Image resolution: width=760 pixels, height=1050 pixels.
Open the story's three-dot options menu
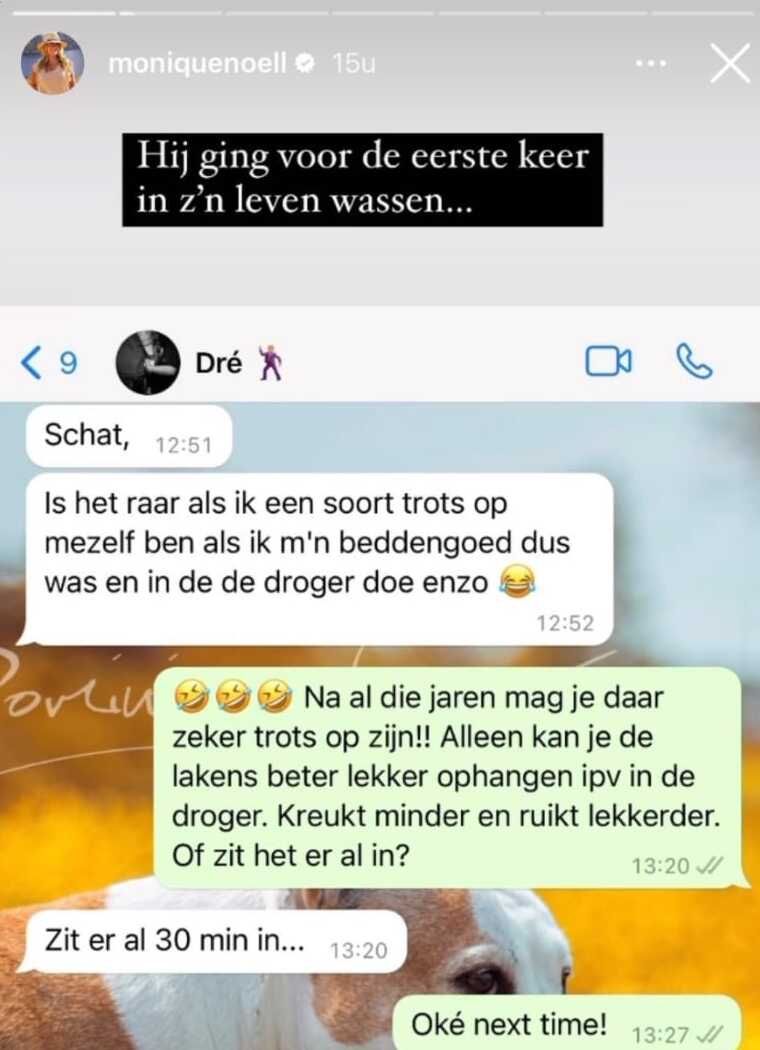(x=650, y=64)
